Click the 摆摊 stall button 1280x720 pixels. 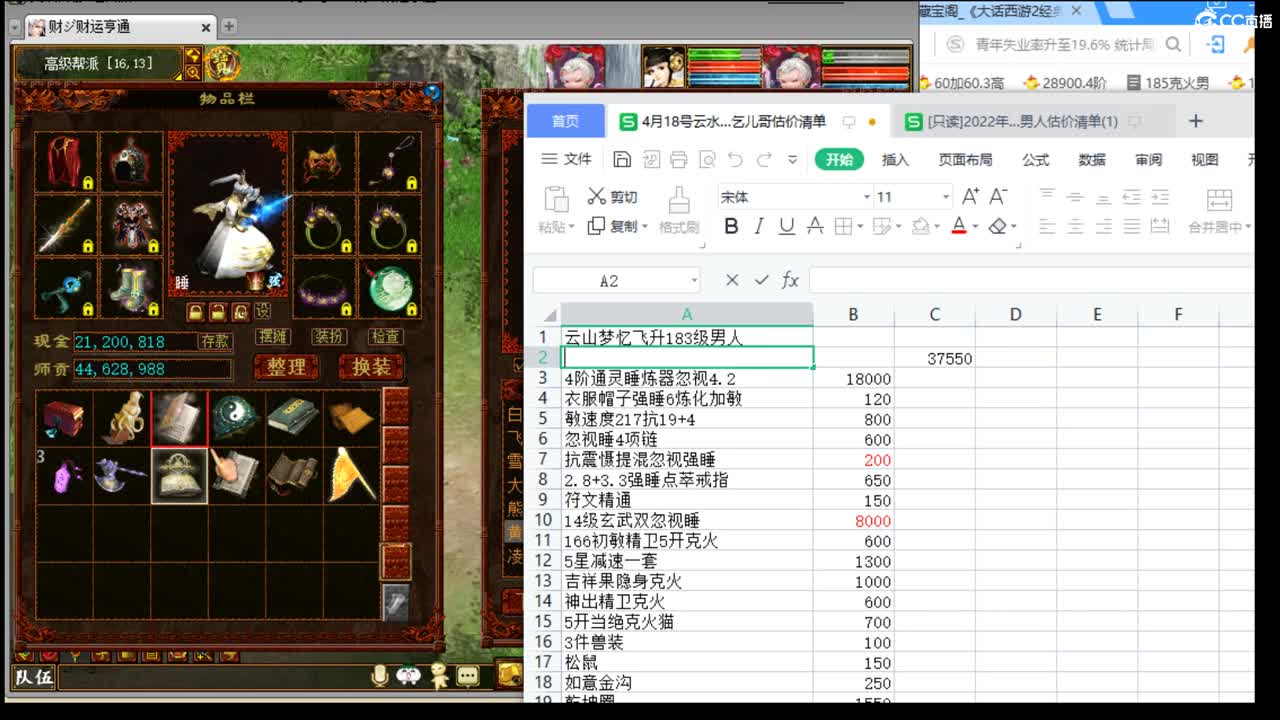point(273,336)
